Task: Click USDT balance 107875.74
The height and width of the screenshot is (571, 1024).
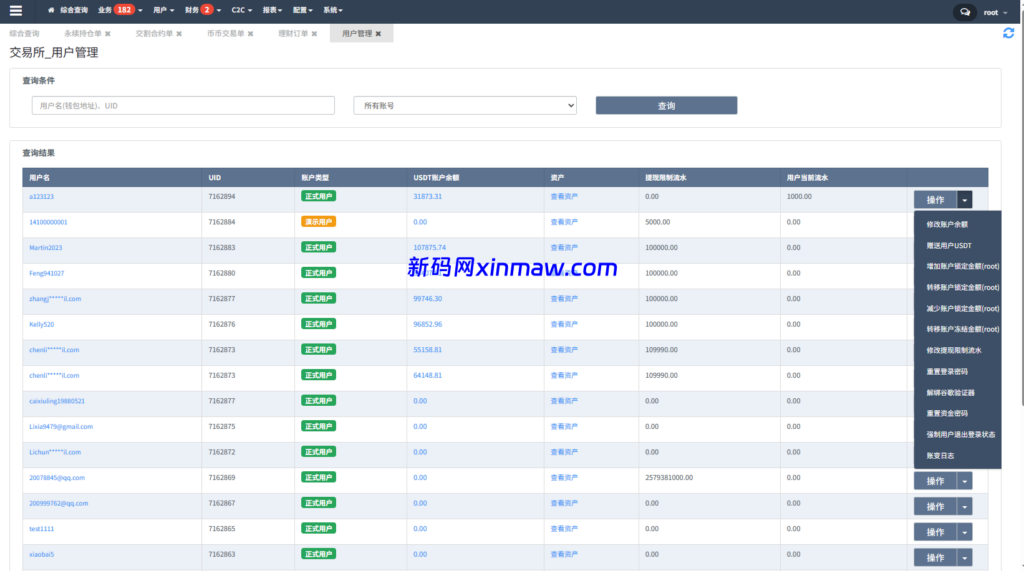Action: pos(429,248)
